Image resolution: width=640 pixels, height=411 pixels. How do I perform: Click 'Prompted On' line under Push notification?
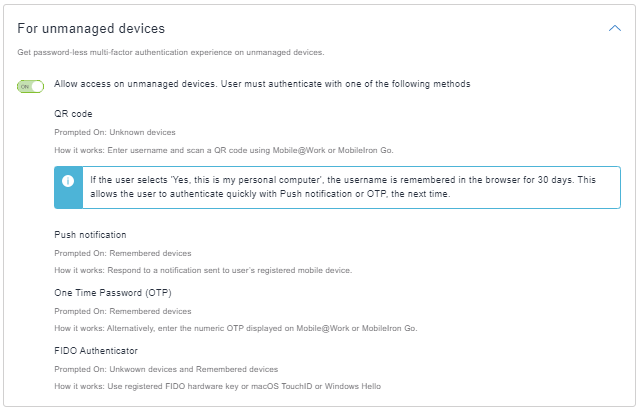tap(122, 253)
